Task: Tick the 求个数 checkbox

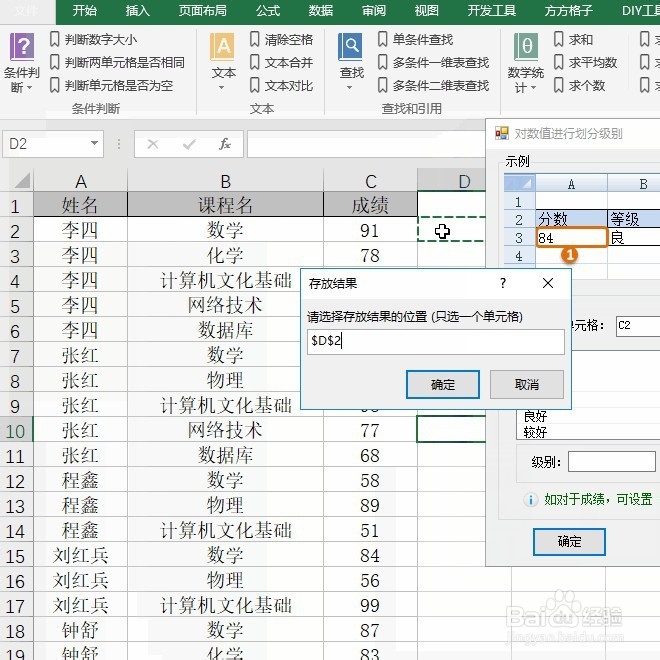Action: (x=558, y=85)
